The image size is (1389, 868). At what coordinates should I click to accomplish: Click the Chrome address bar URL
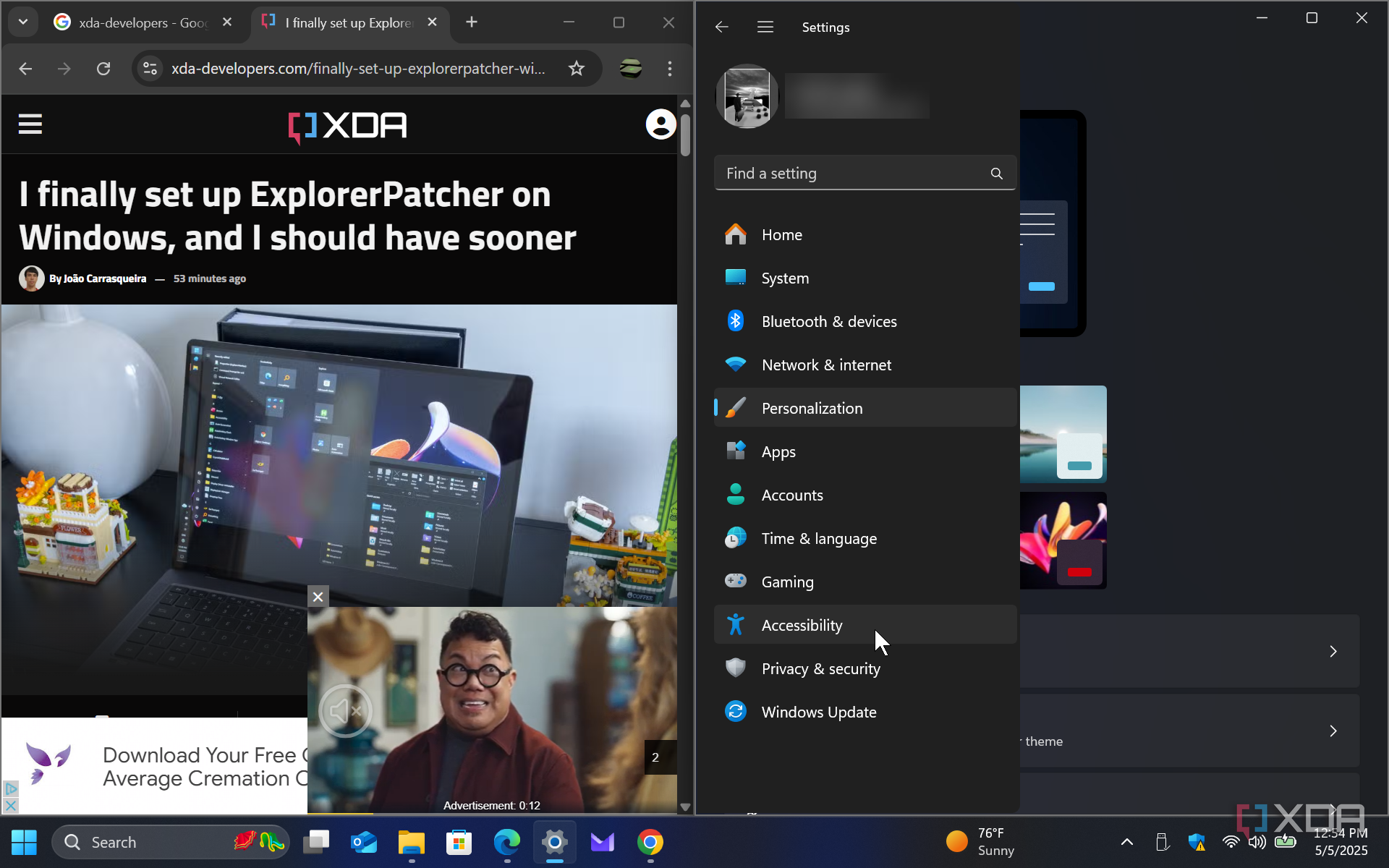tap(358, 69)
